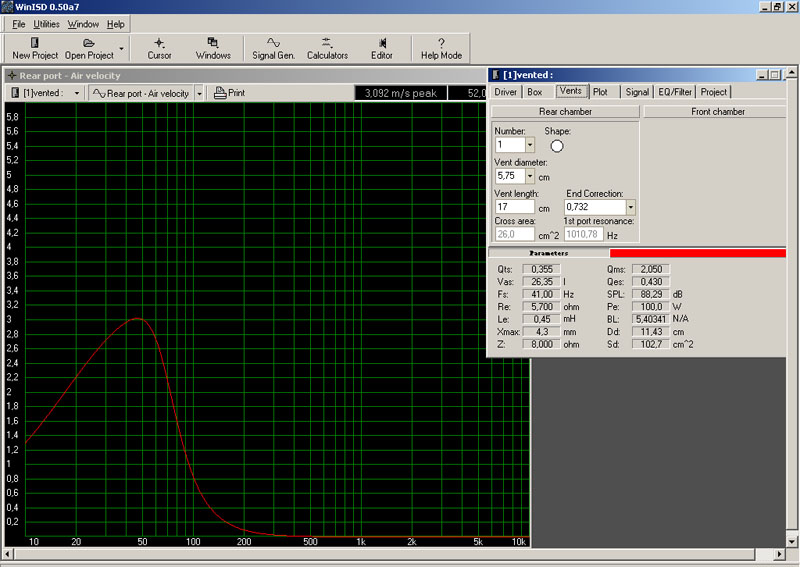Click the round port Shape selector

(557, 145)
